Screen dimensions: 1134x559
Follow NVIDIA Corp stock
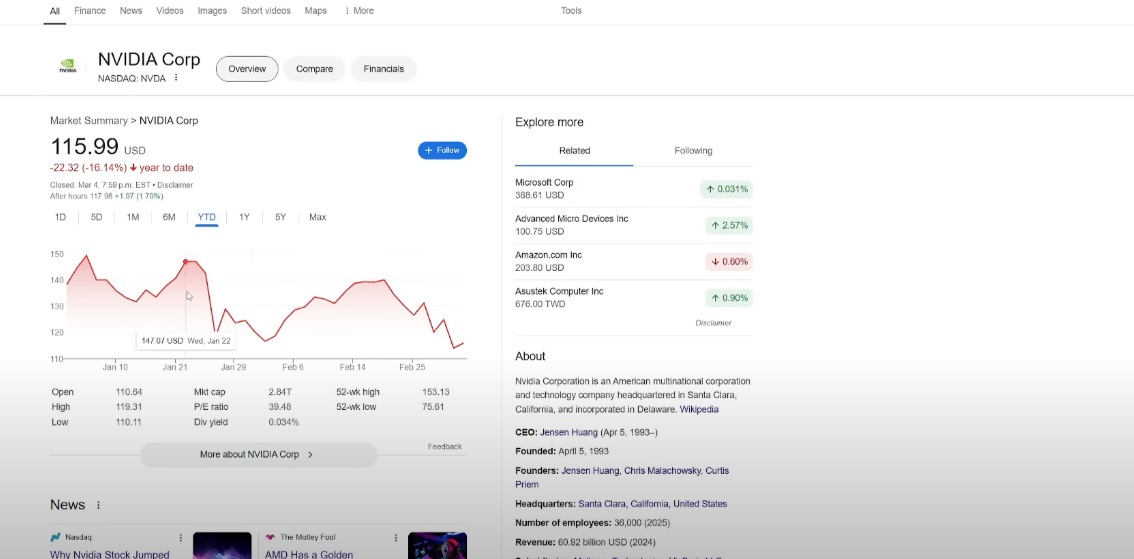[x=443, y=150]
